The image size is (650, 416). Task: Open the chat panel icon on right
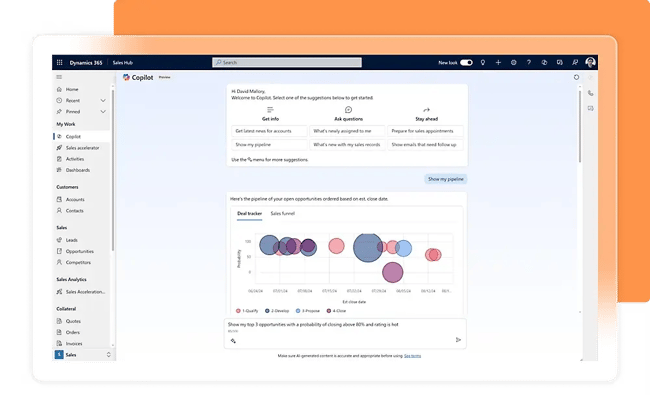tap(591, 109)
